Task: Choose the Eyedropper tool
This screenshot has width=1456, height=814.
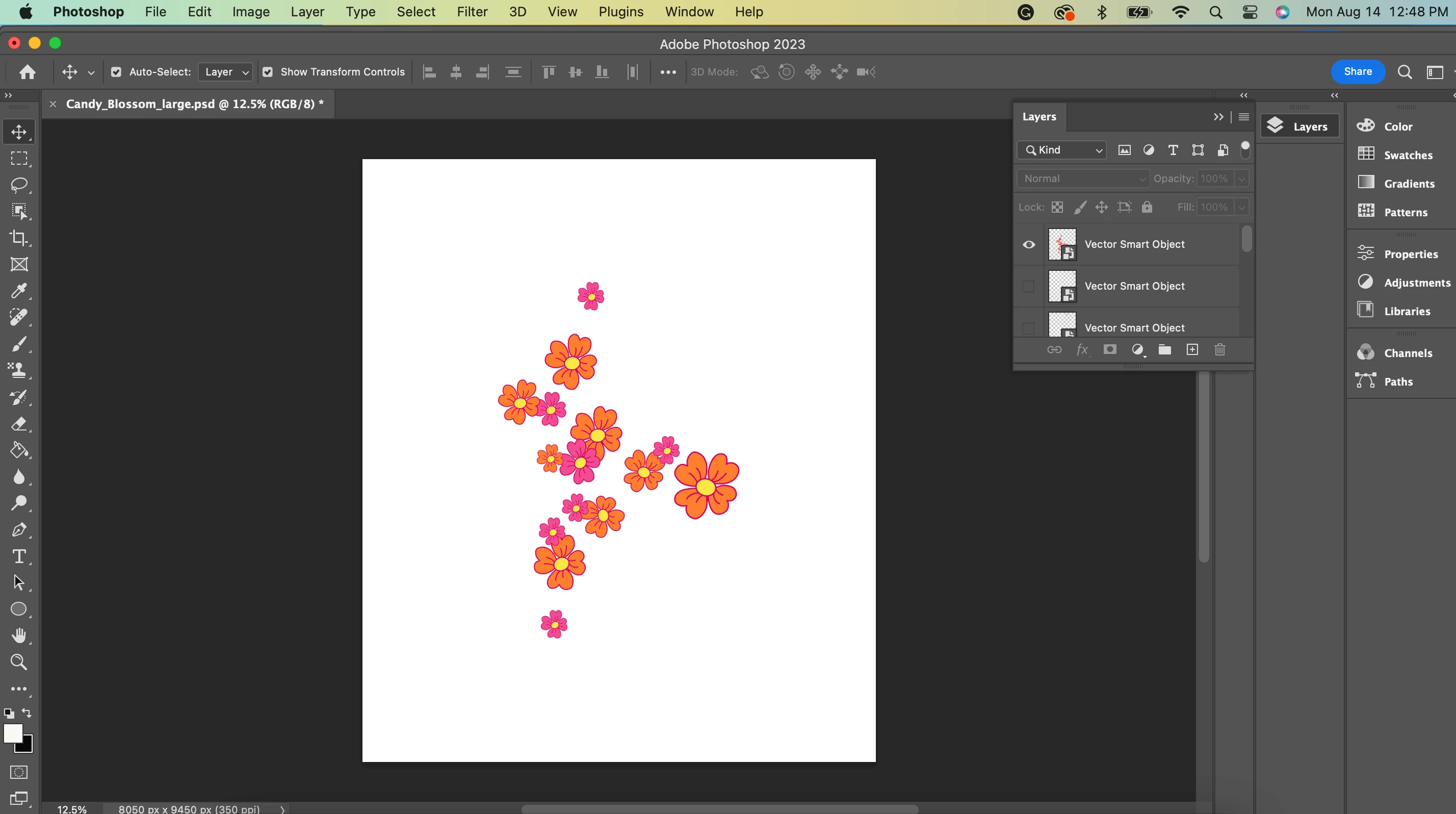Action: click(x=19, y=291)
